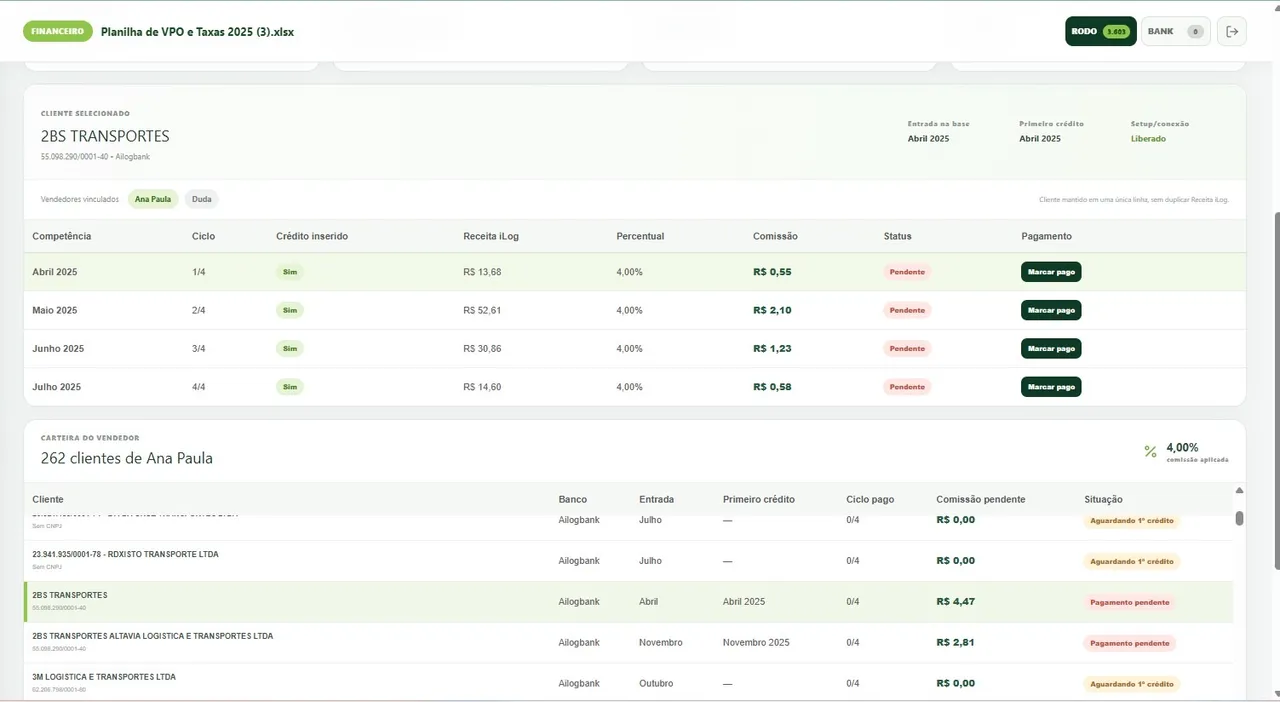Click the Sim credit badge for Maio 2025
Viewport: 1280px width, 702px height.
[x=290, y=310]
